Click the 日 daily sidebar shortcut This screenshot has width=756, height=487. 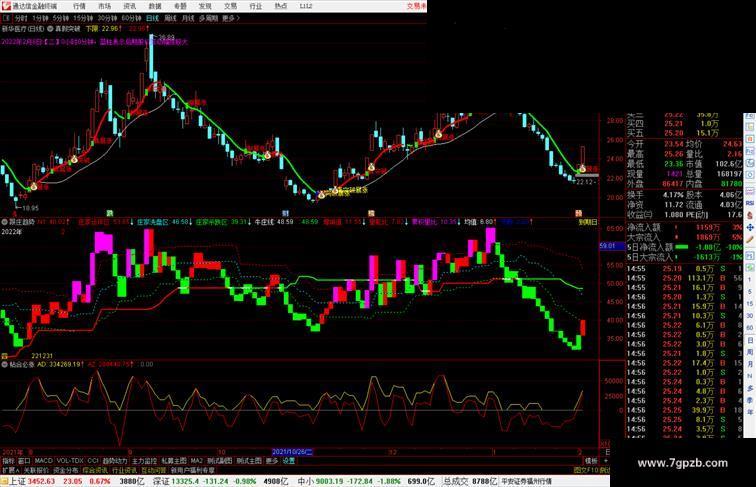(750, 340)
